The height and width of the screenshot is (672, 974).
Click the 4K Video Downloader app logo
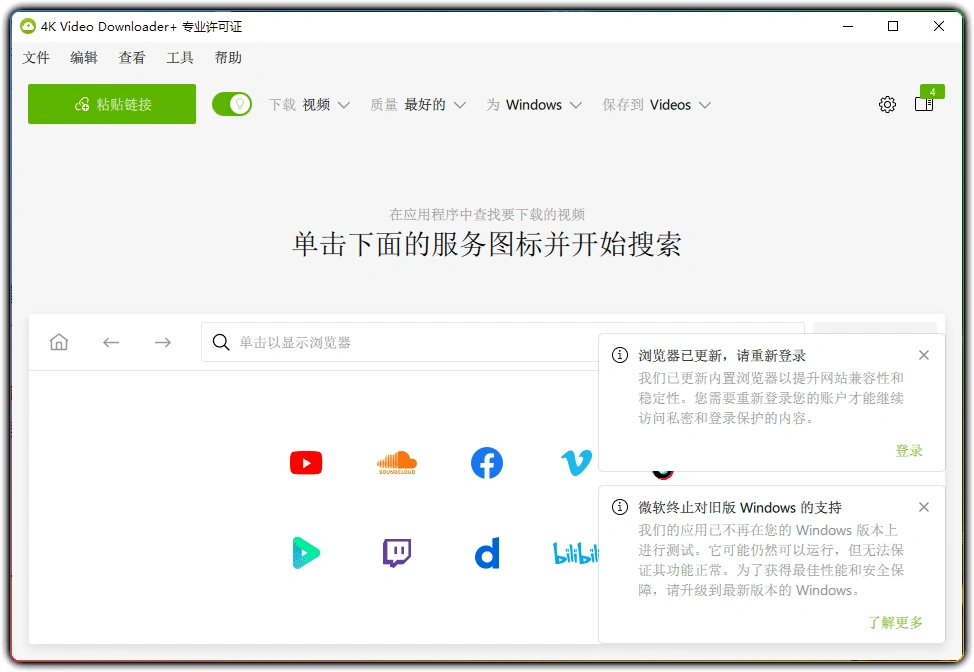pos(28,26)
